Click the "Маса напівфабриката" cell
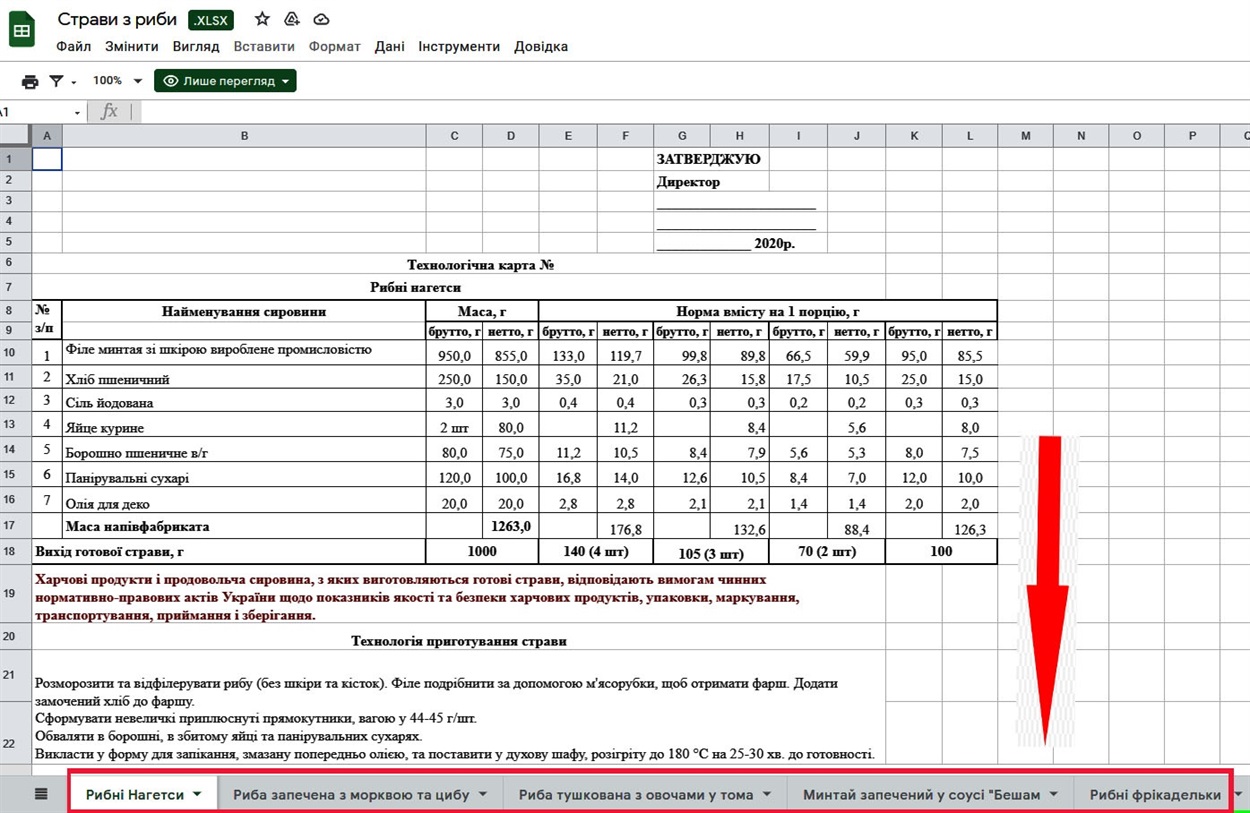 point(244,526)
